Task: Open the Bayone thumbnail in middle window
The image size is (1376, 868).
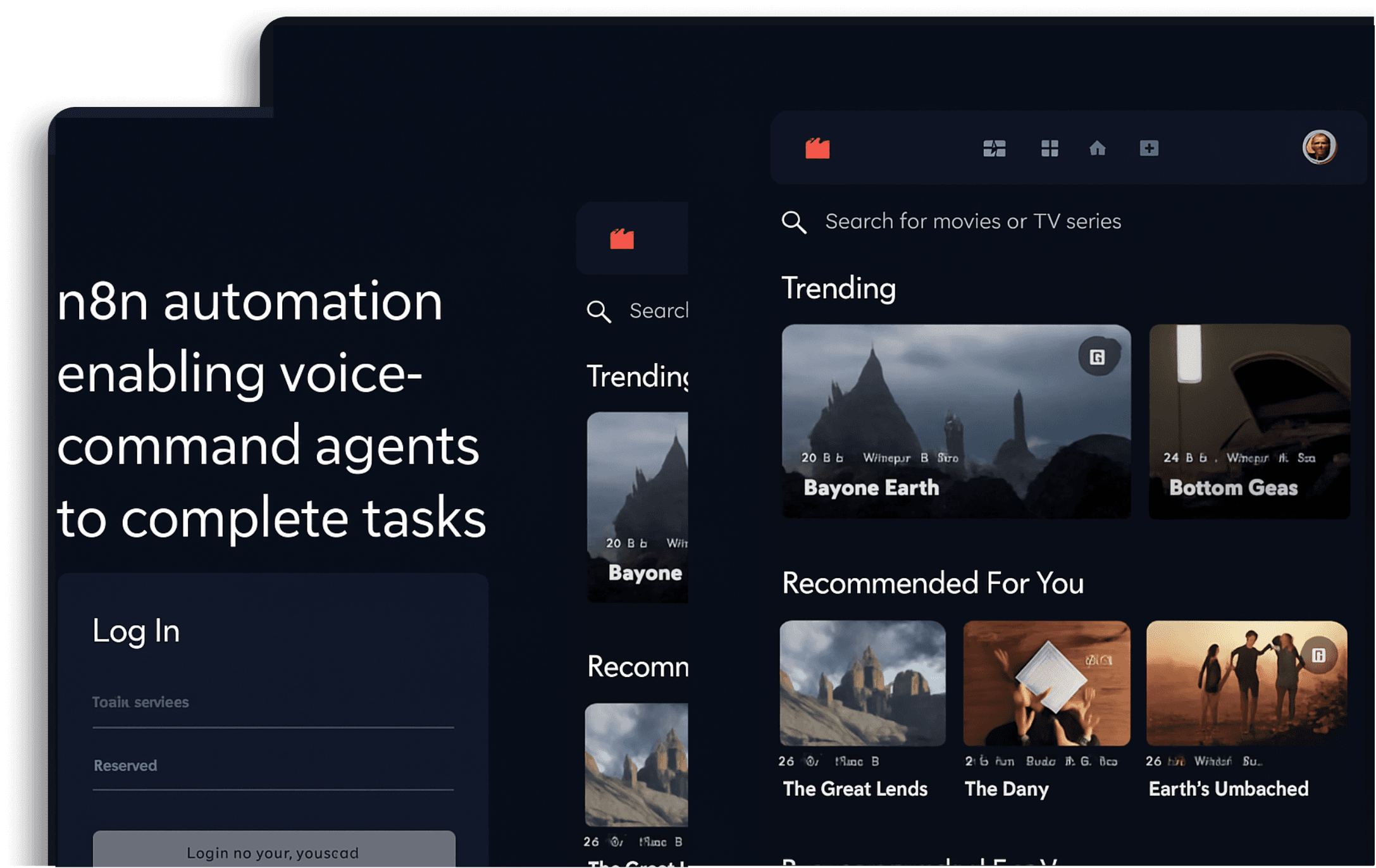Action: tap(637, 507)
